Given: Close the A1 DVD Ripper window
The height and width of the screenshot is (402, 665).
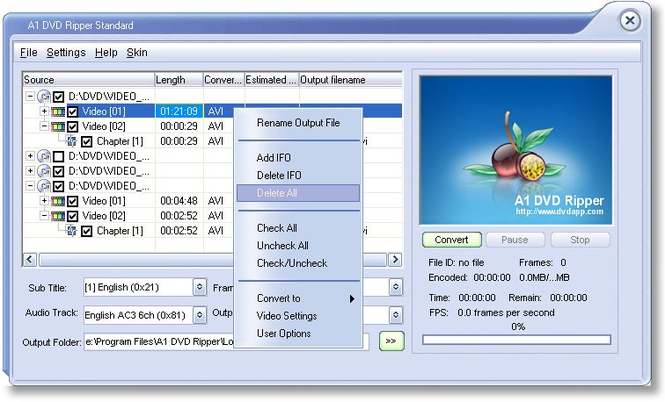Looking at the screenshot, I should pos(630,20).
